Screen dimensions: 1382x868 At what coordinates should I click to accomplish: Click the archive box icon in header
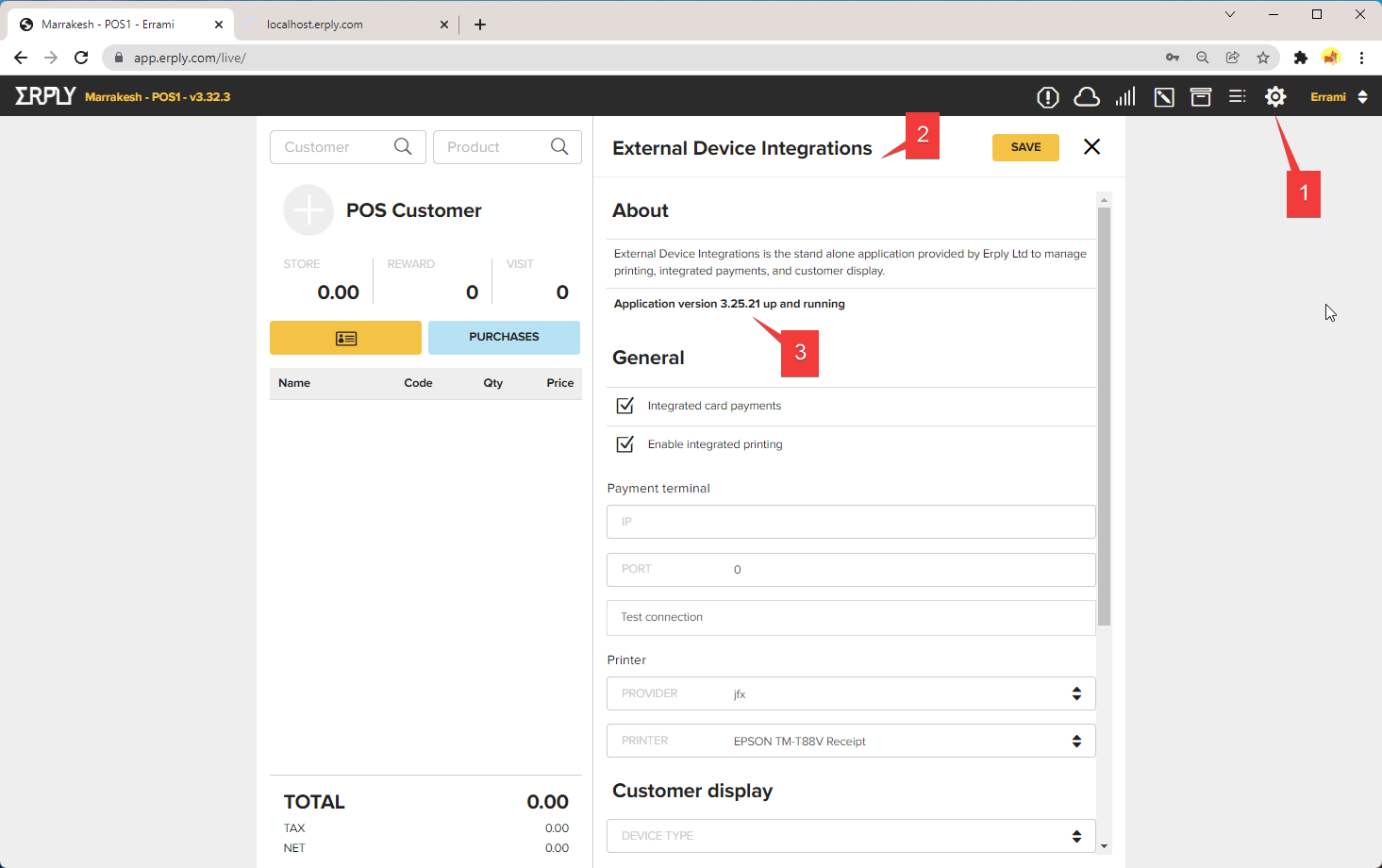[x=1200, y=97]
